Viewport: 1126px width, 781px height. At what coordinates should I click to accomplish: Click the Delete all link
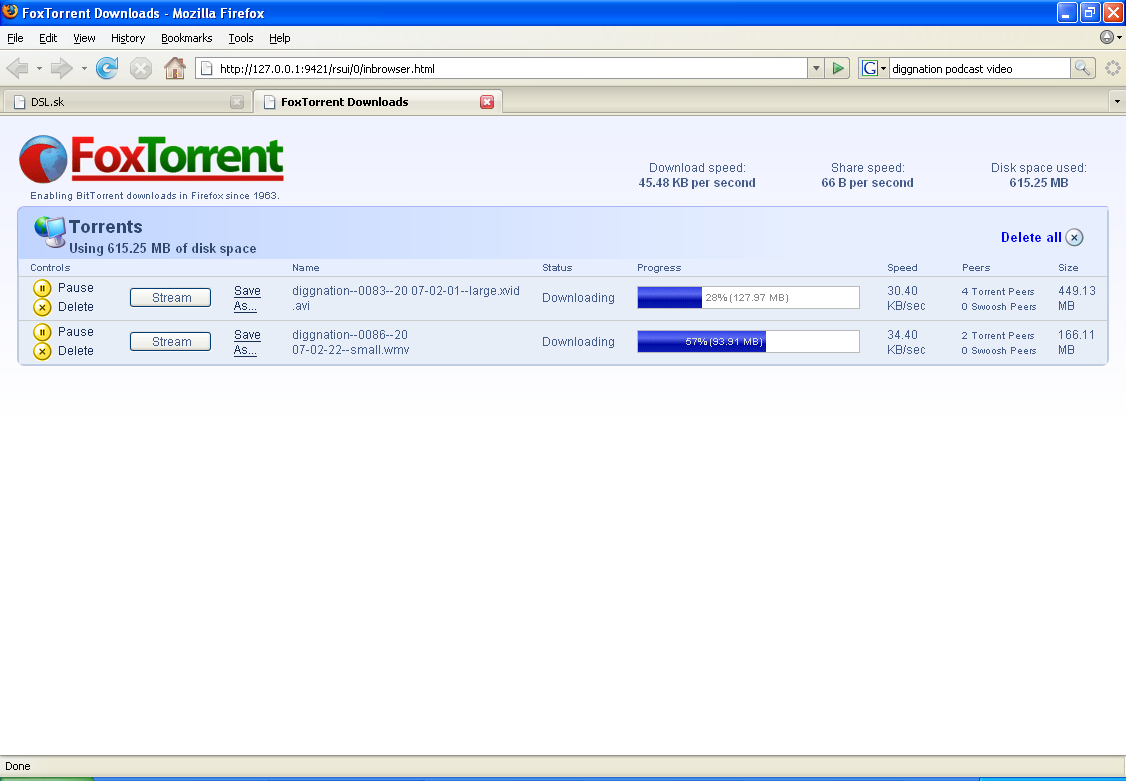[x=1031, y=238]
